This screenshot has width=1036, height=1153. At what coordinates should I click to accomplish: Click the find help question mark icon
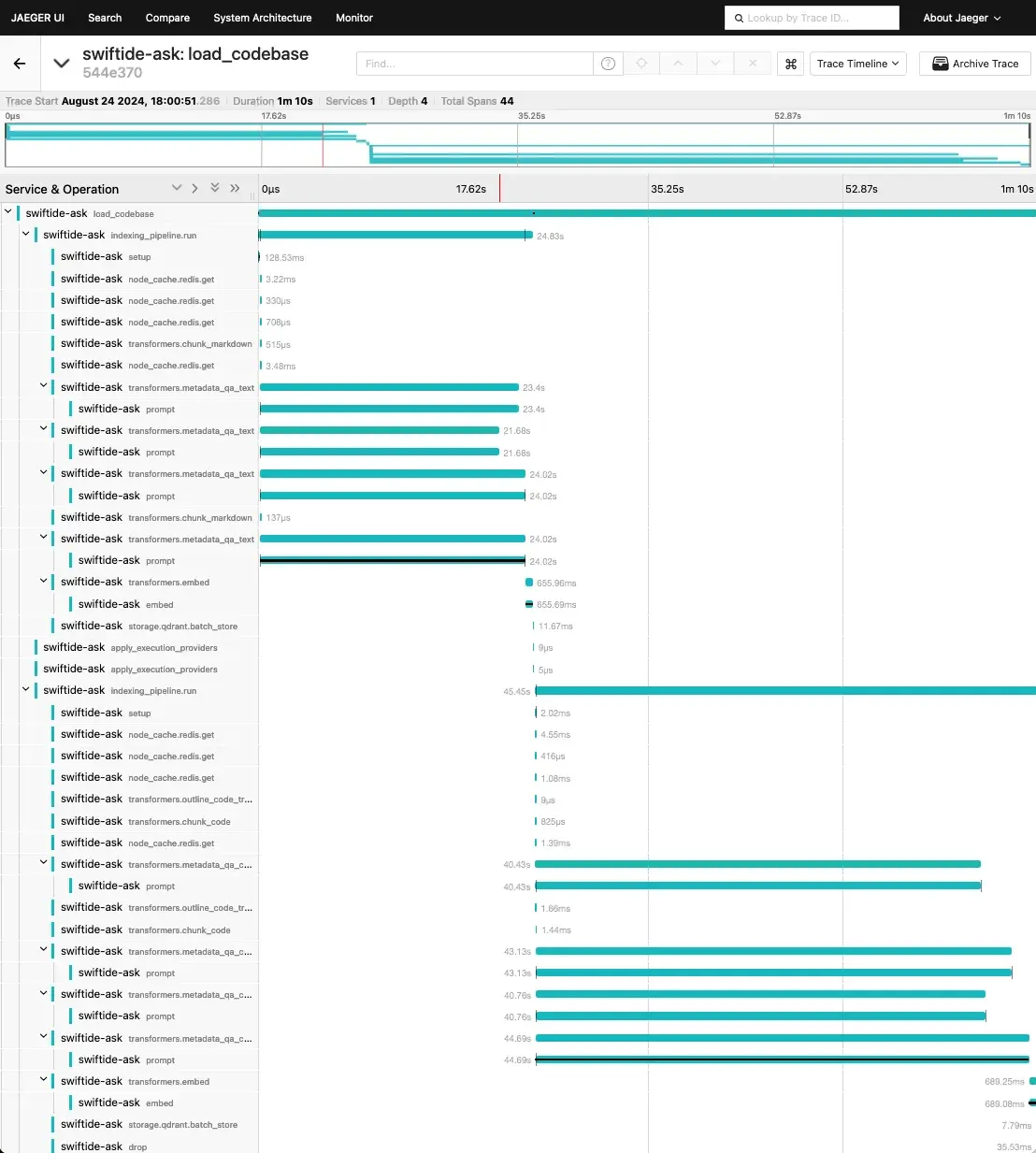click(x=608, y=64)
